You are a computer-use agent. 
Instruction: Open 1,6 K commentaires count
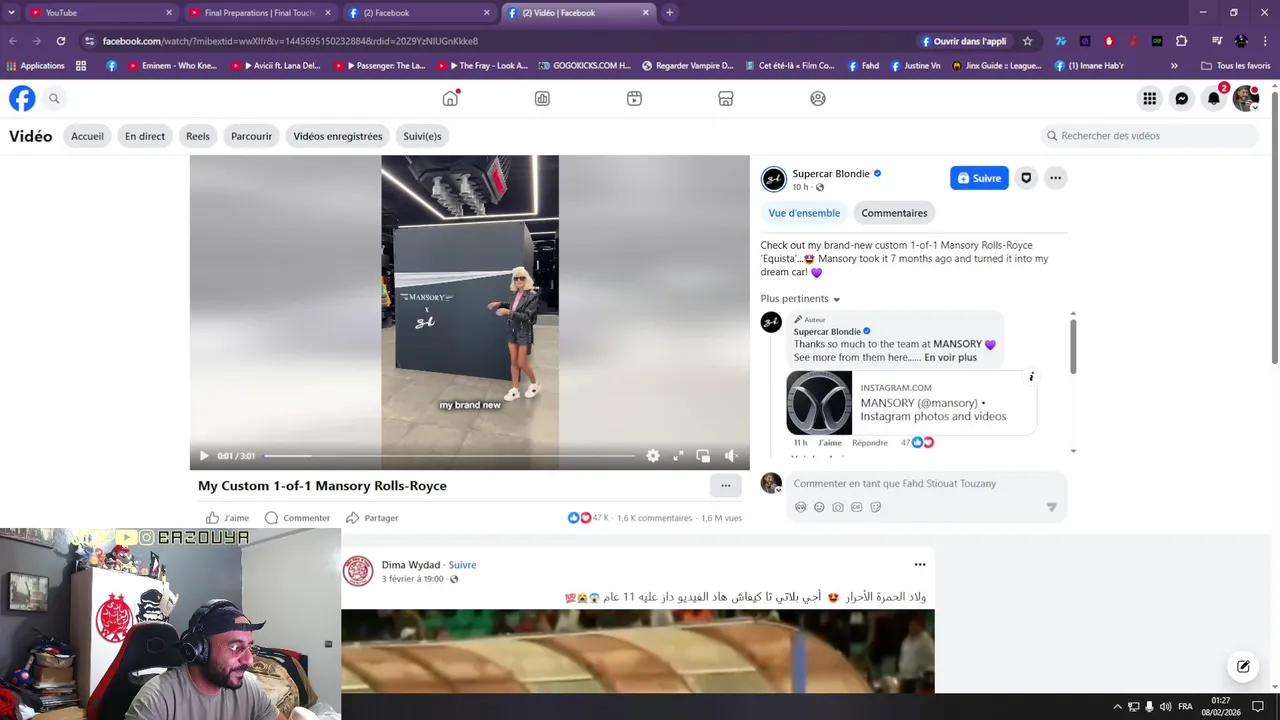click(654, 518)
